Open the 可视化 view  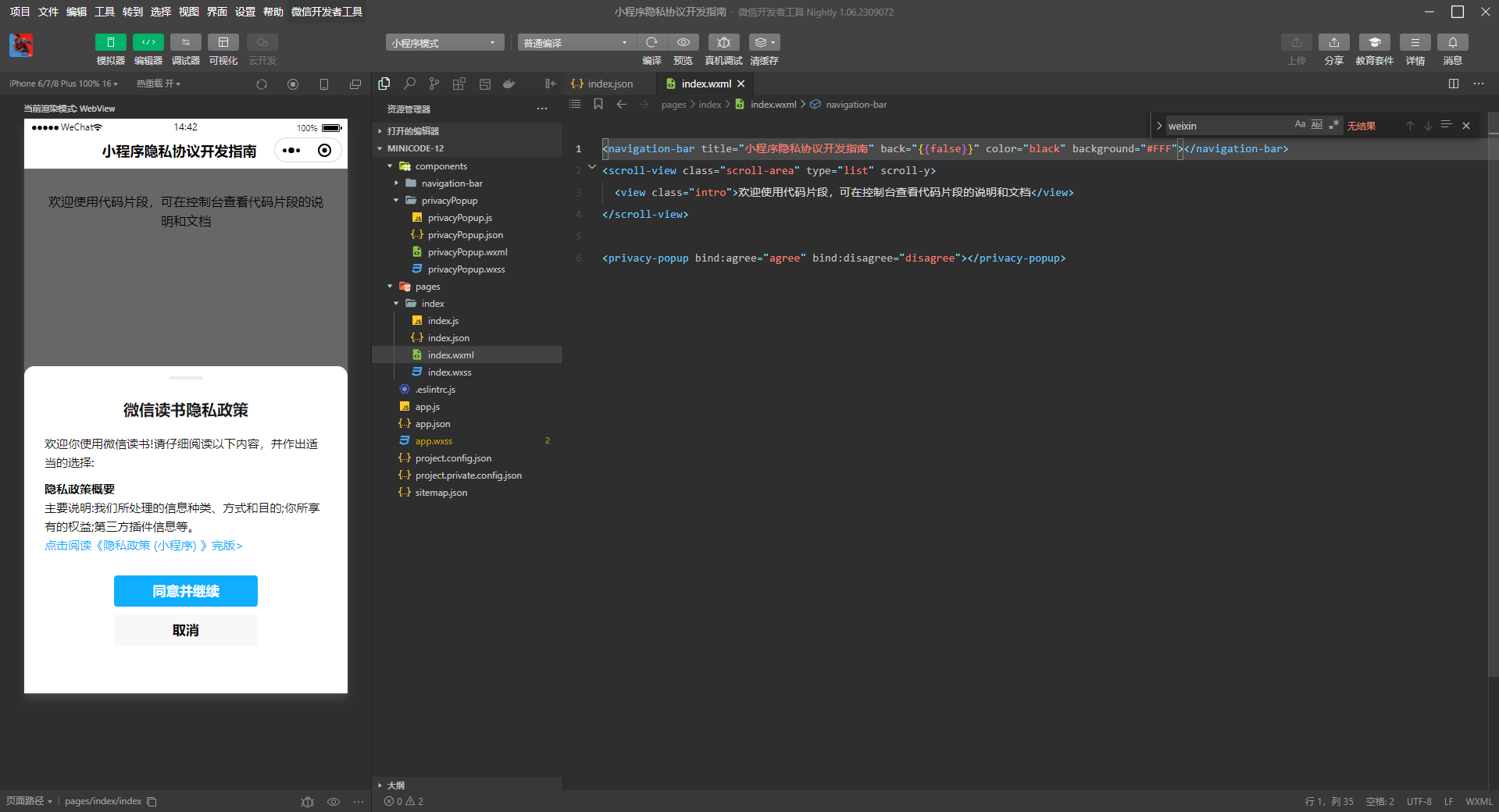click(x=223, y=42)
